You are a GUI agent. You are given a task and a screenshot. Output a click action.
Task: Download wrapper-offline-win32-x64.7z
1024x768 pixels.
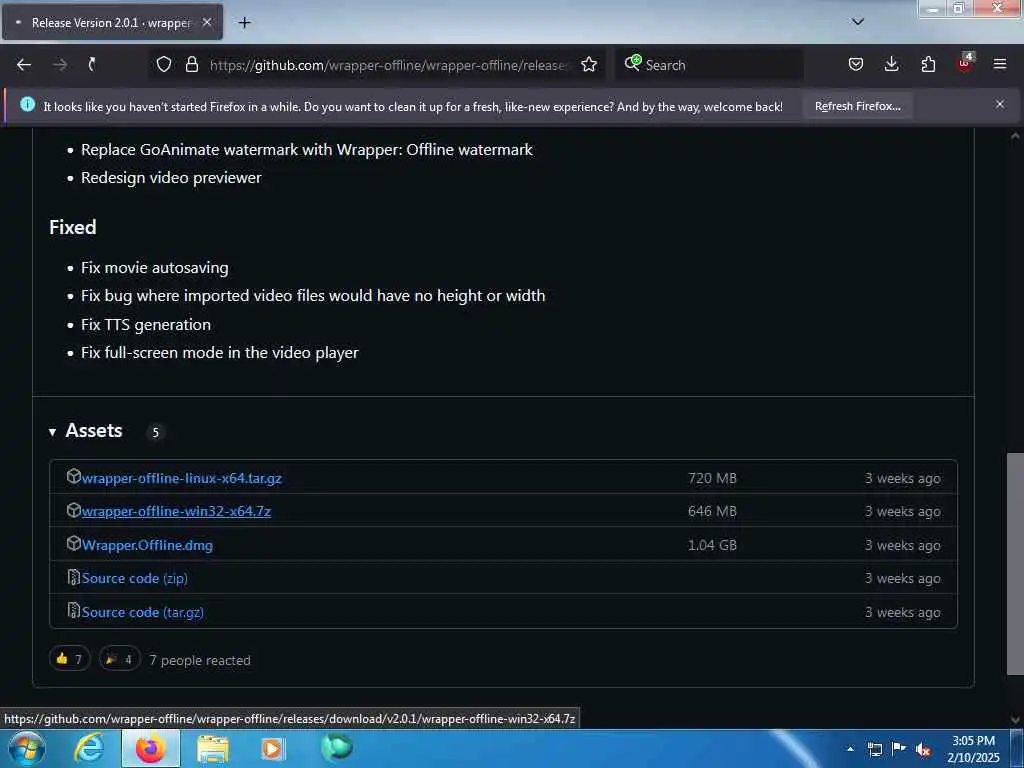coord(176,511)
